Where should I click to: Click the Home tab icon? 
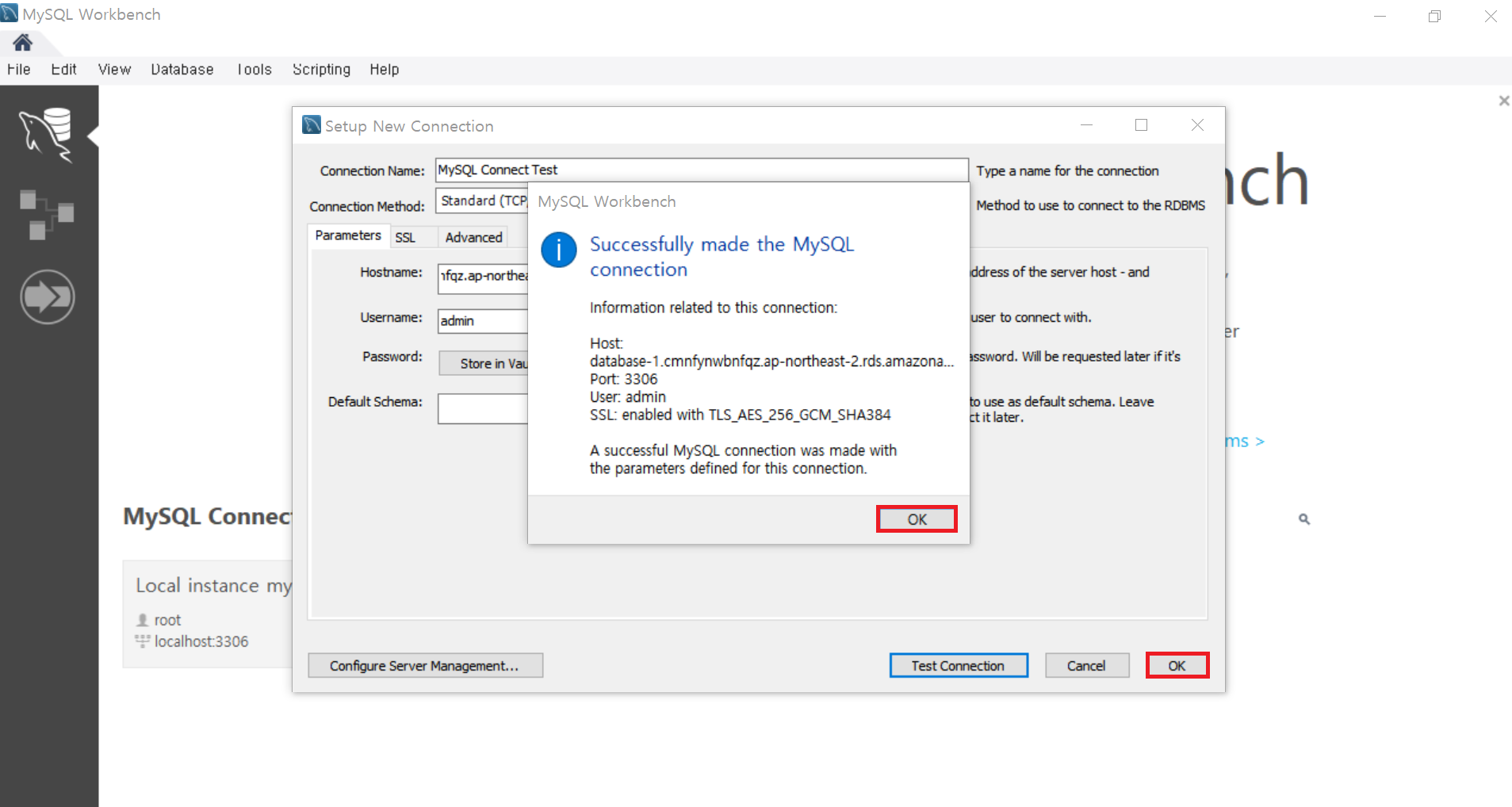point(22,43)
